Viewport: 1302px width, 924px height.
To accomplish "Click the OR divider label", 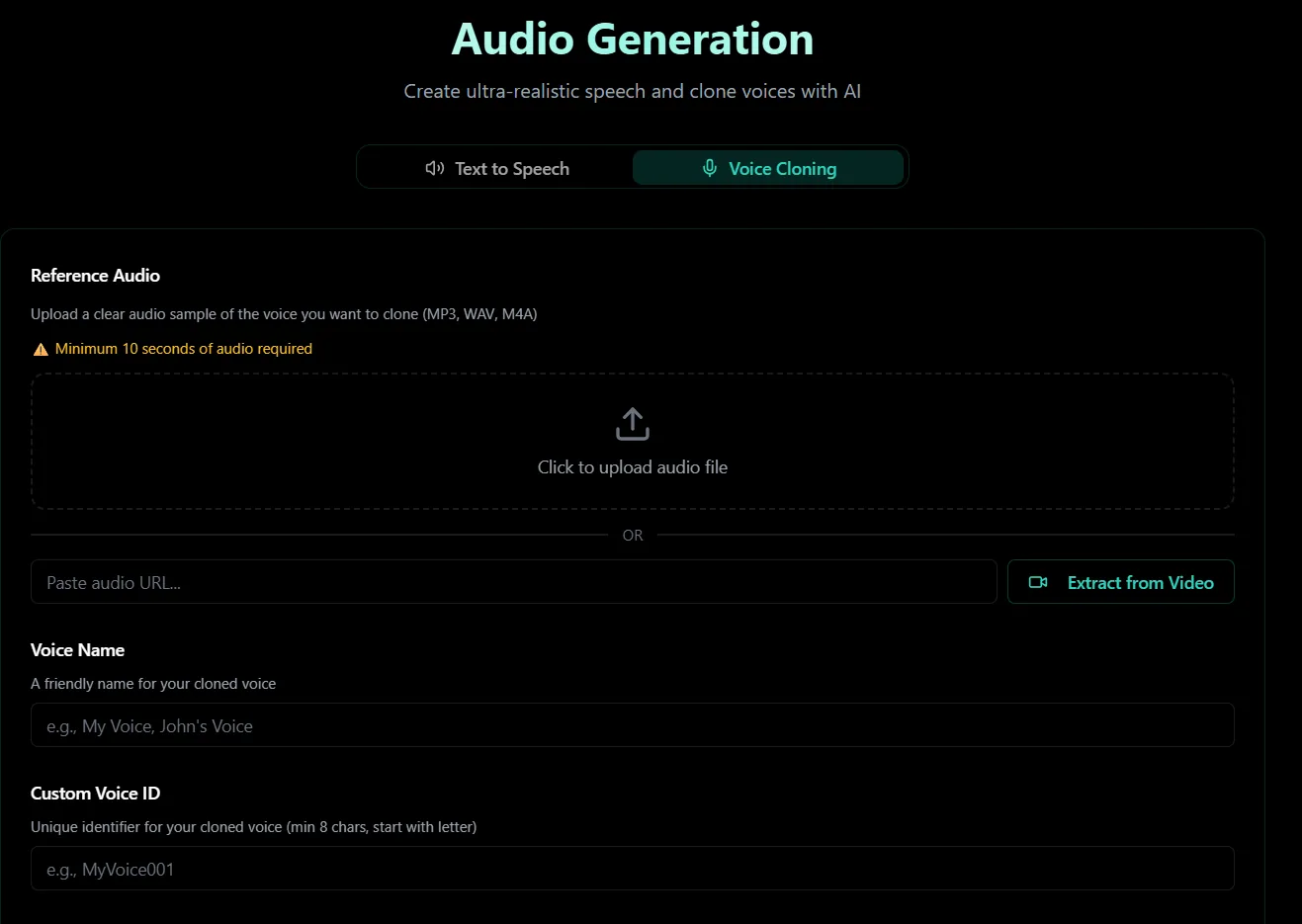I will point(633,535).
